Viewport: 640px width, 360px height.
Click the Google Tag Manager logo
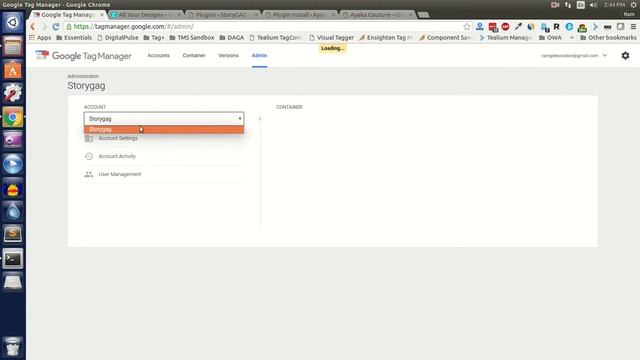[83, 56]
